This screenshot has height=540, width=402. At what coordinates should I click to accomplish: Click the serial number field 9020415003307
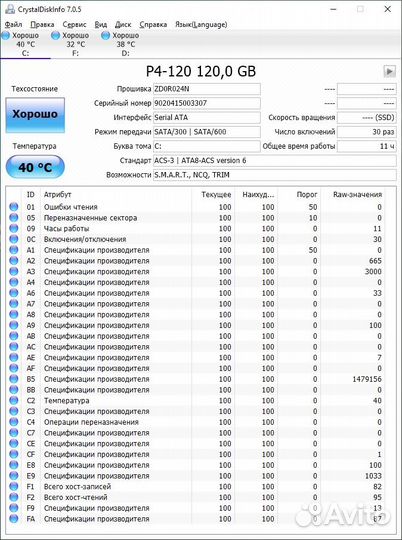[207, 103]
